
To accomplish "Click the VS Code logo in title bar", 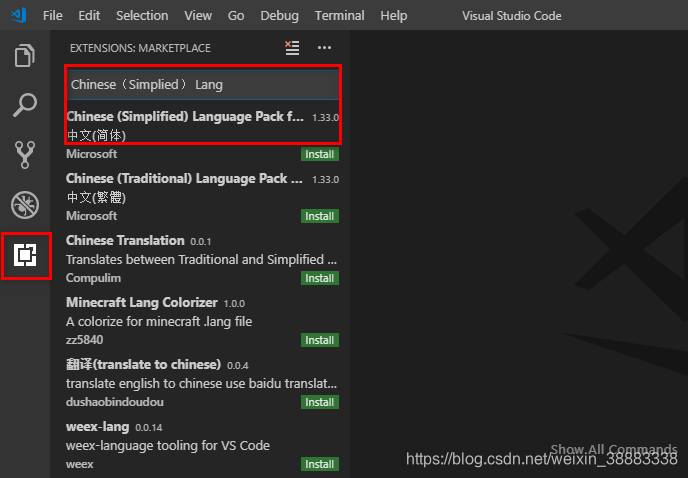I will pyautogui.click(x=19, y=15).
